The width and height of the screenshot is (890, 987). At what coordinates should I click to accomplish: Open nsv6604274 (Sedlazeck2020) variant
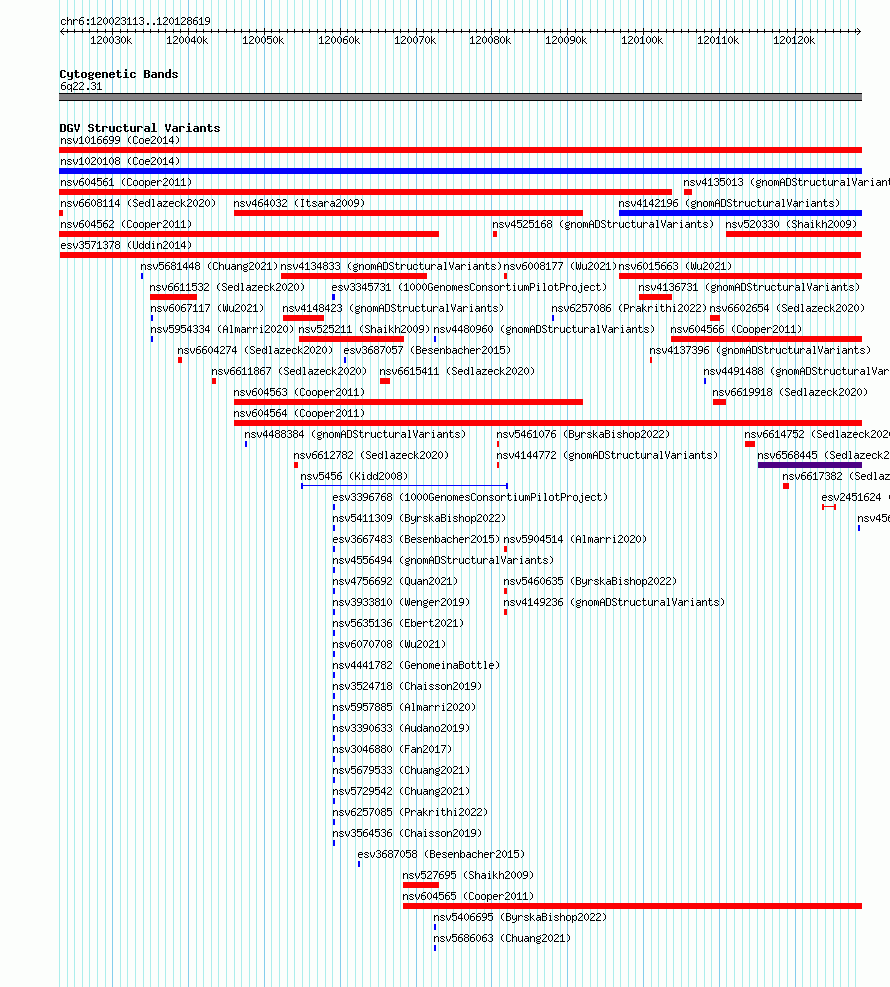pos(255,350)
